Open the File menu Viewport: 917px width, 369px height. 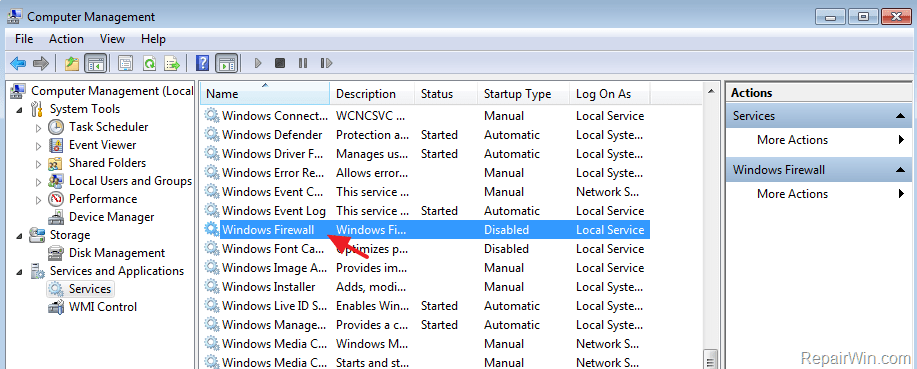(x=24, y=39)
